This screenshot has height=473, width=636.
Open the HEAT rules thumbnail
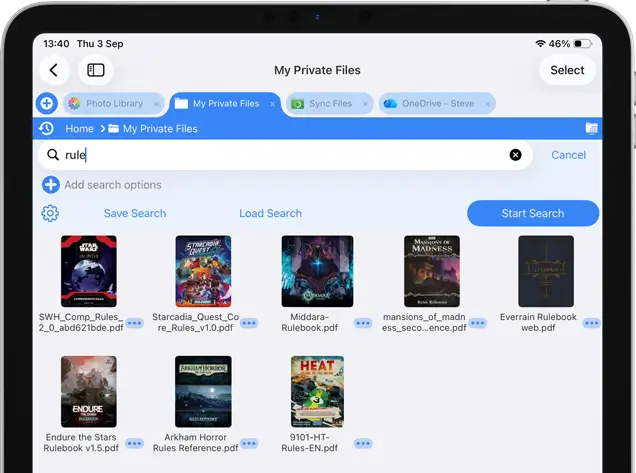tap(317, 391)
